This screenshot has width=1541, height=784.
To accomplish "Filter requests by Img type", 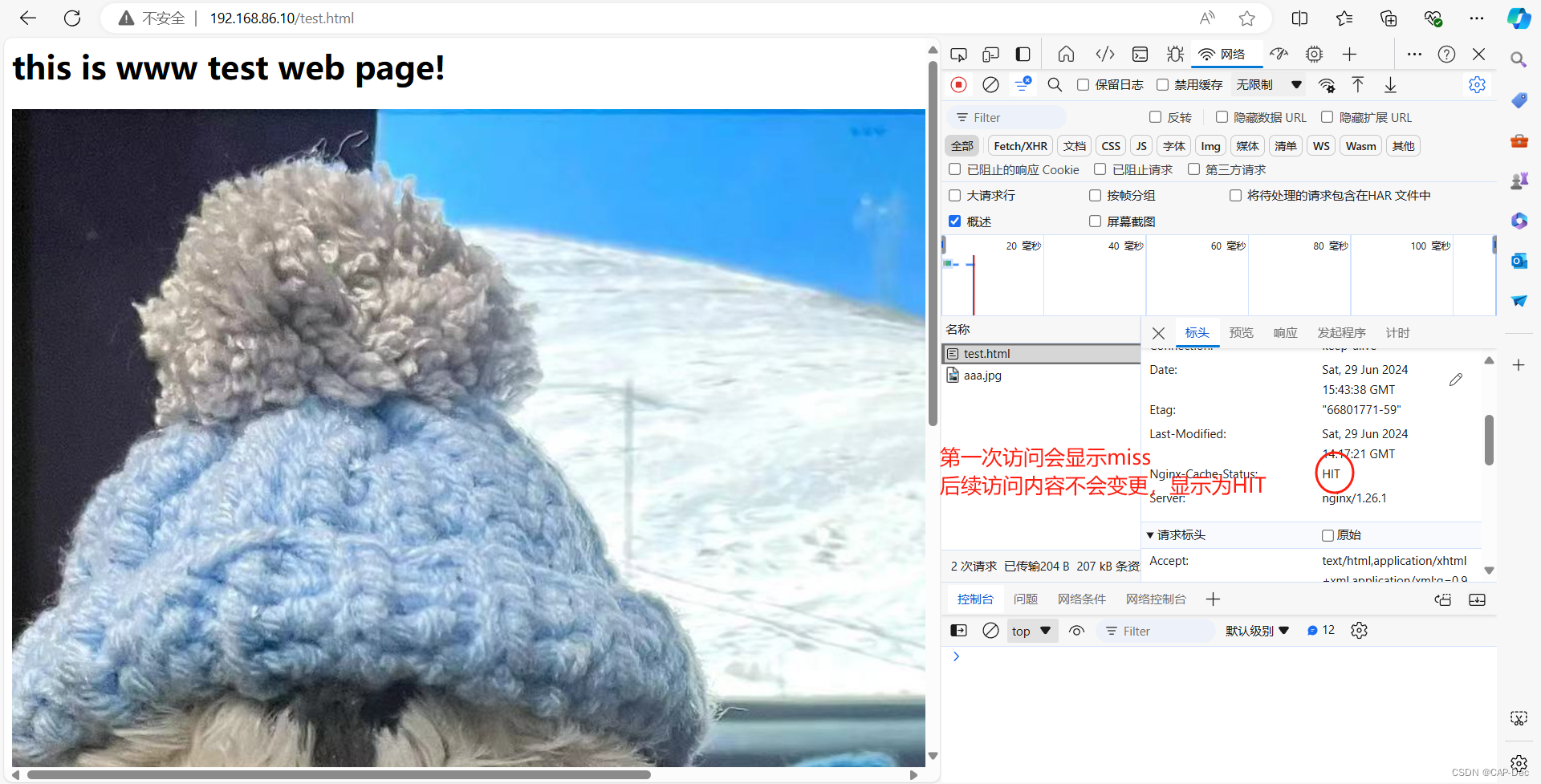I will 1210,145.
